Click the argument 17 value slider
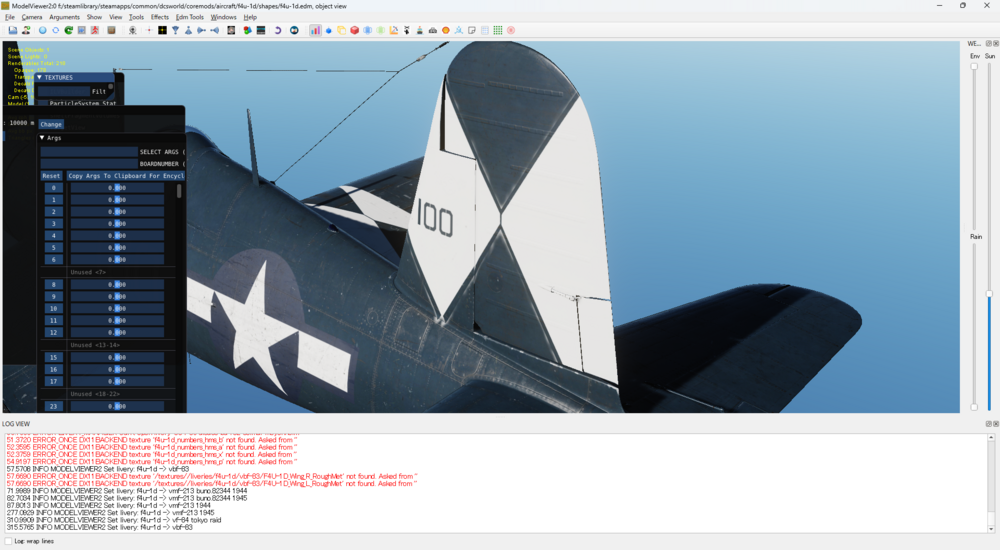Screen dimensions: 1000x550 pos(117,382)
